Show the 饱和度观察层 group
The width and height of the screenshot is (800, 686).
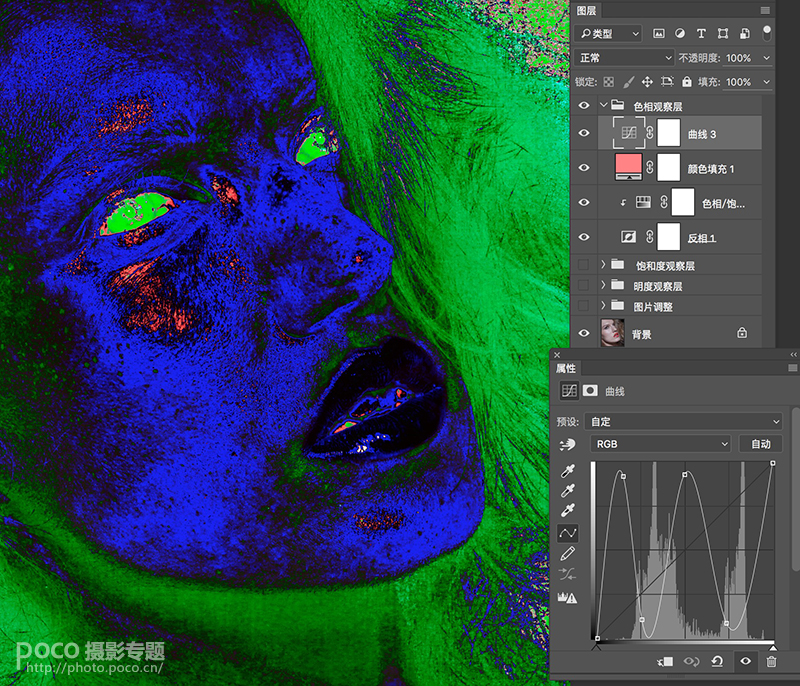tap(584, 265)
